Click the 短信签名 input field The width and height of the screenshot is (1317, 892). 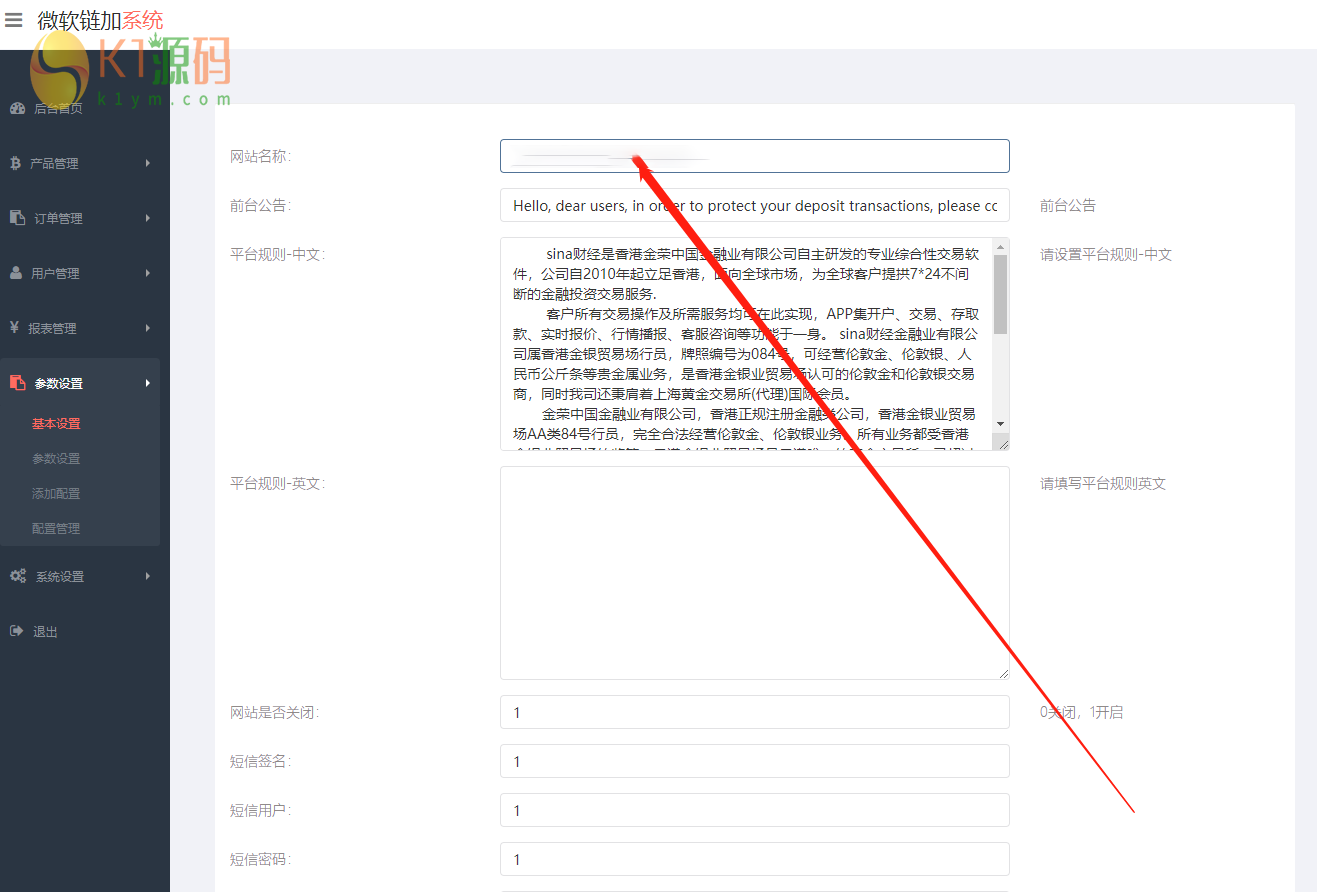coord(755,761)
